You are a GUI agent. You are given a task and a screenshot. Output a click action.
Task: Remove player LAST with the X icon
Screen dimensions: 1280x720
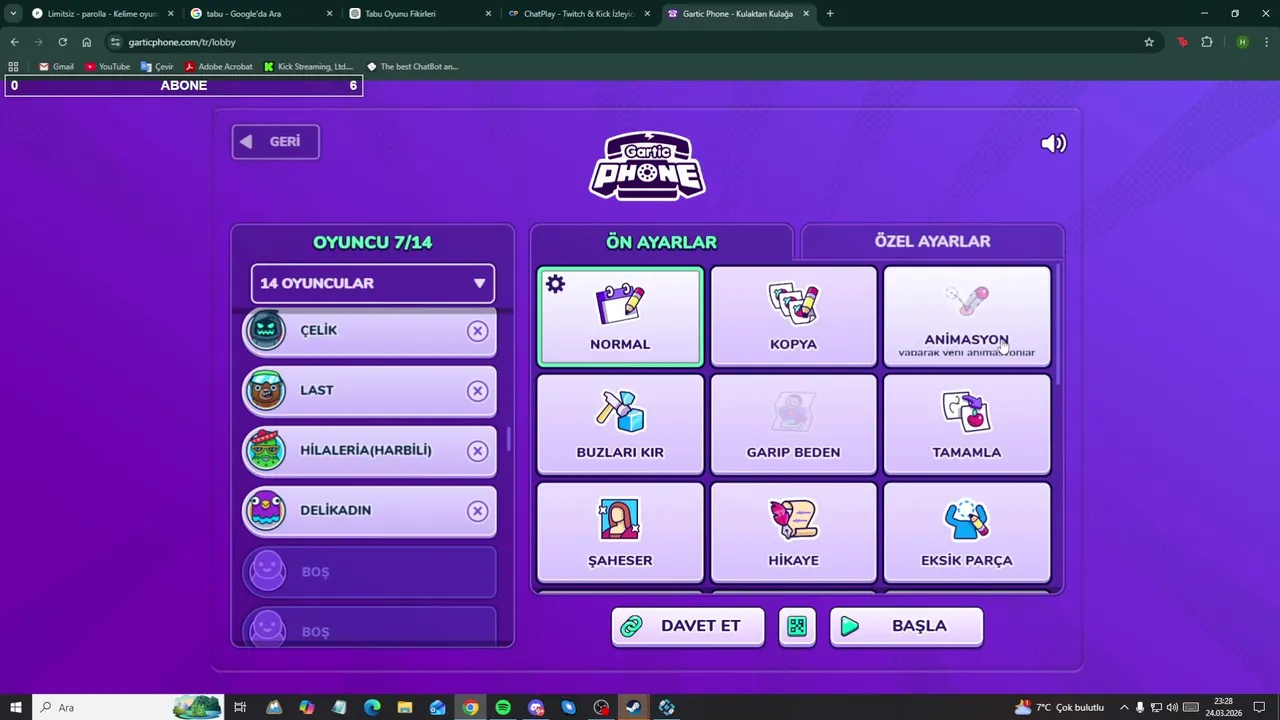(x=478, y=391)
